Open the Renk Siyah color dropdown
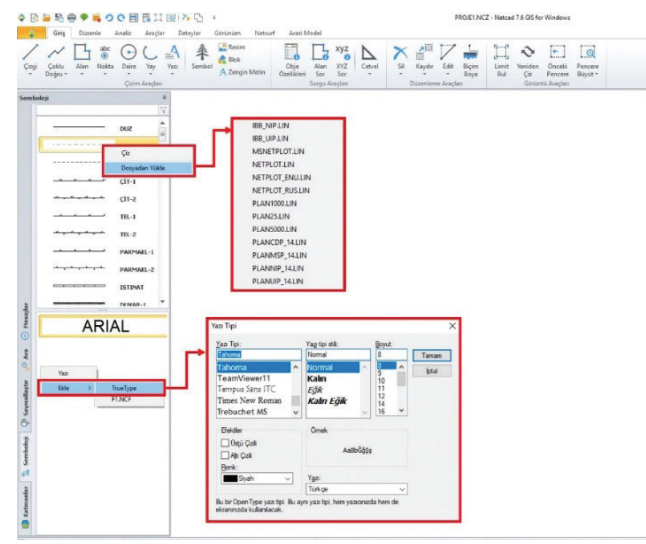Image resolution: width=646 pixels, height=544 pixels. (256, 478)
